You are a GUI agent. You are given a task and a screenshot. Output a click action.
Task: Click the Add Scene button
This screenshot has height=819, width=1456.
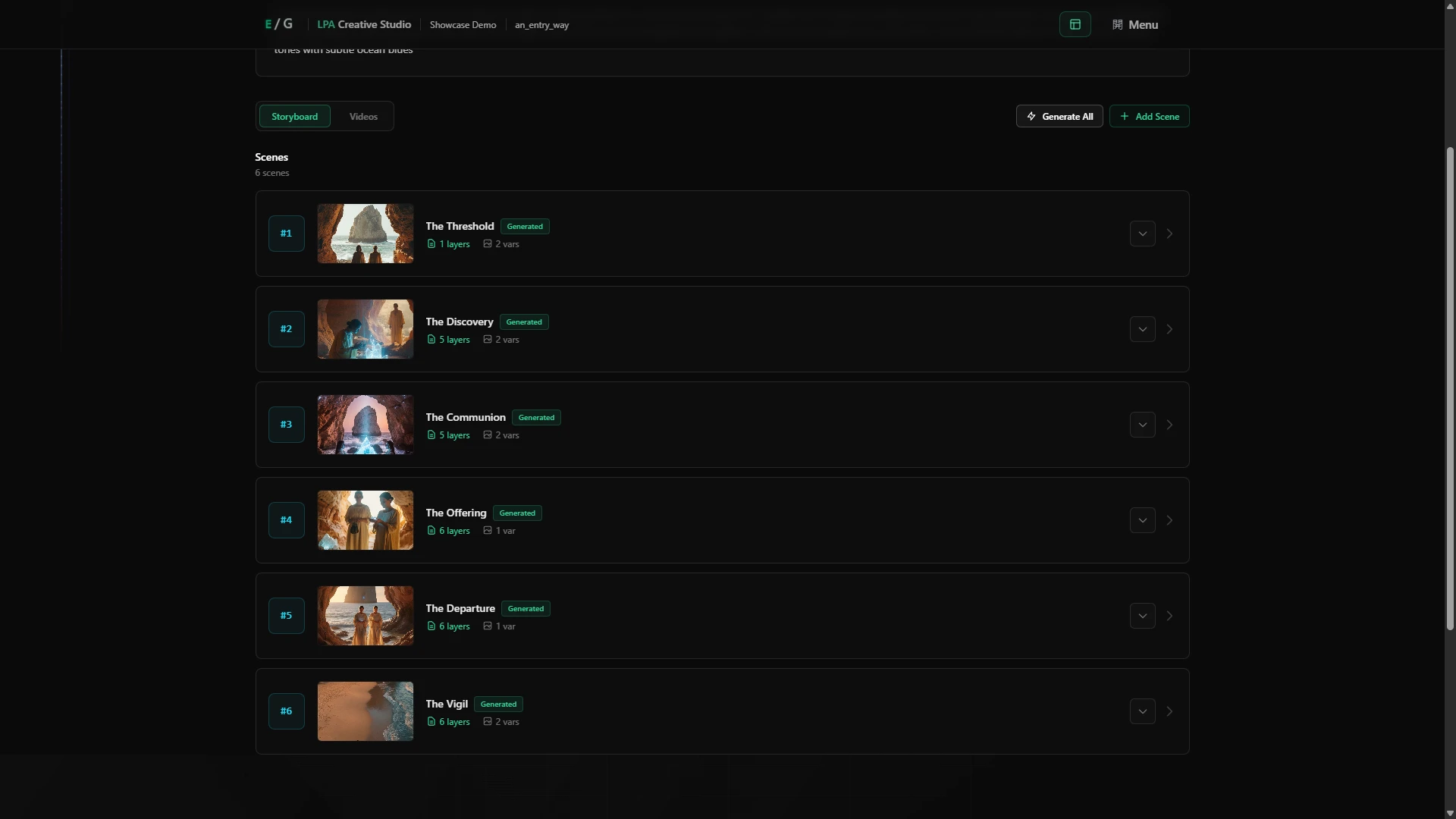coord(1149,117)
